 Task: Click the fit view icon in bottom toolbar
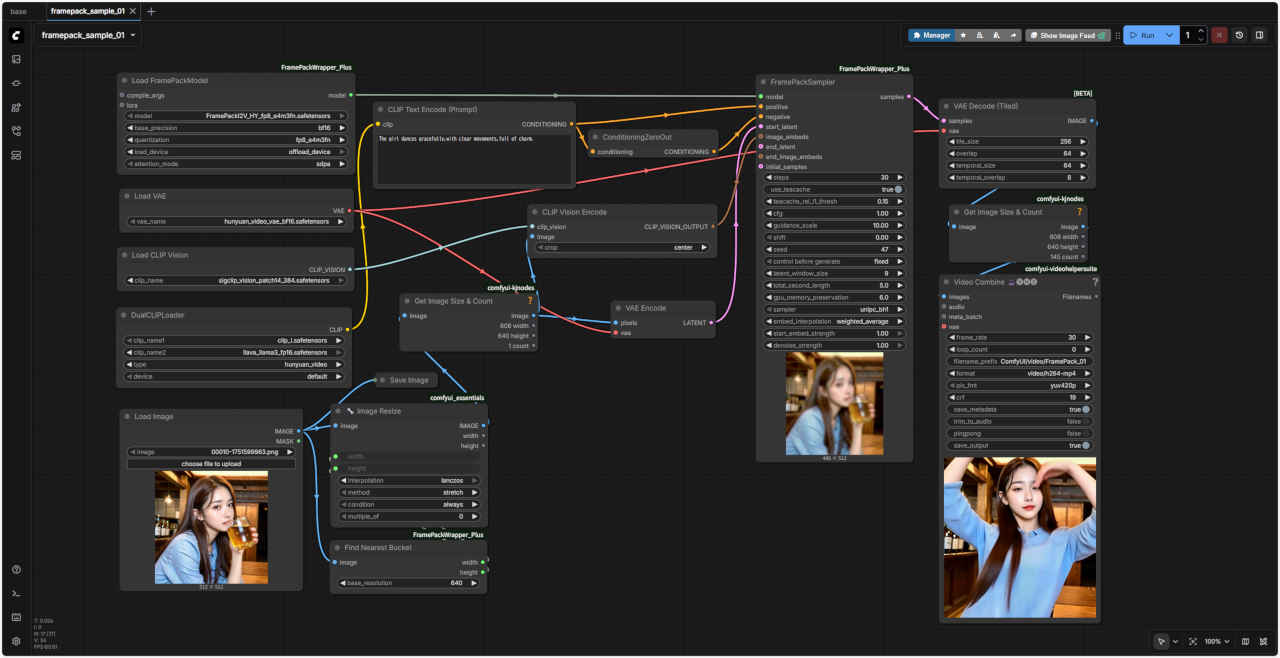1193,641
